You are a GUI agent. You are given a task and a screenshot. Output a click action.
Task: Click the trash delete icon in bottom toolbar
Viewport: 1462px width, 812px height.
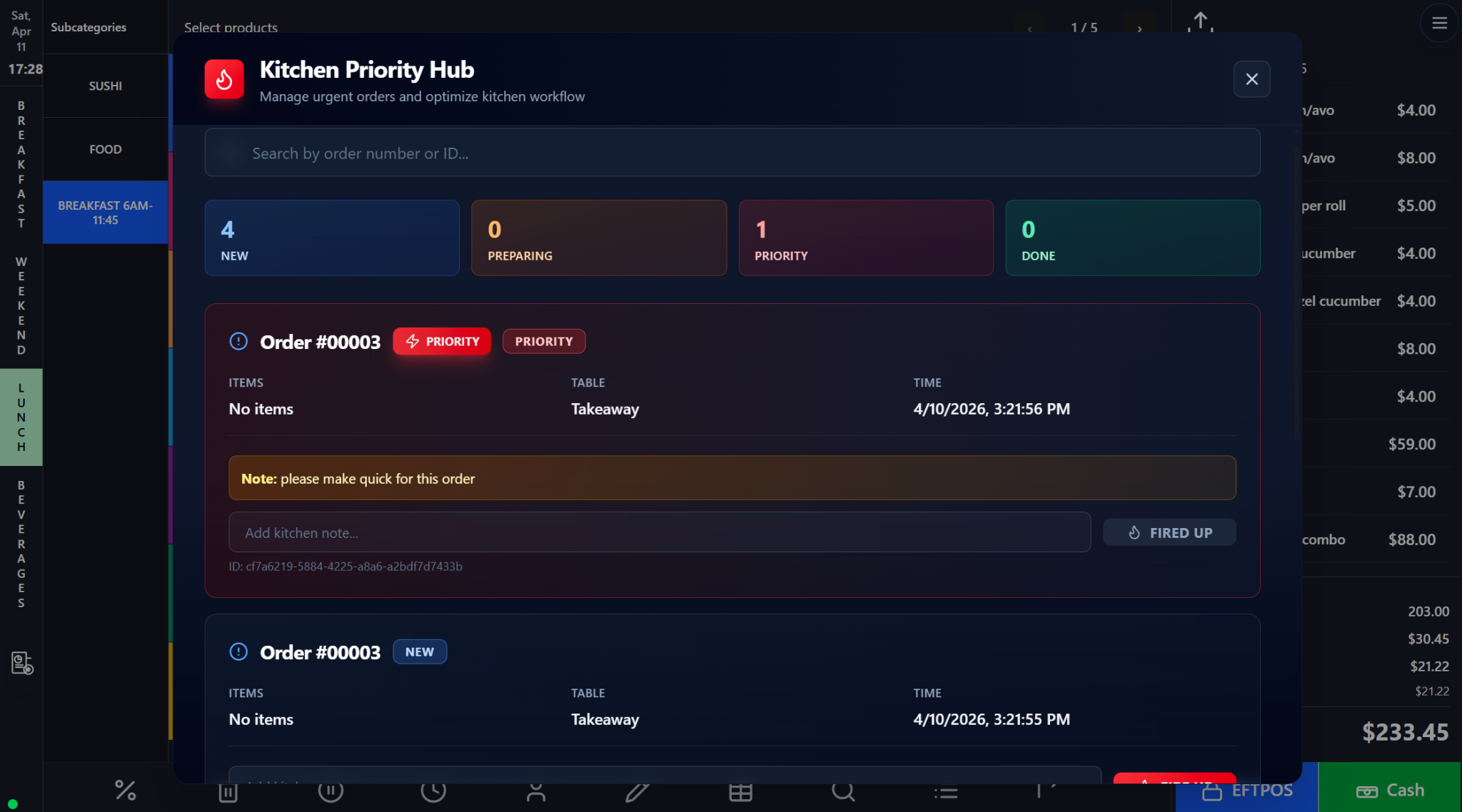[x=228, y=791]
